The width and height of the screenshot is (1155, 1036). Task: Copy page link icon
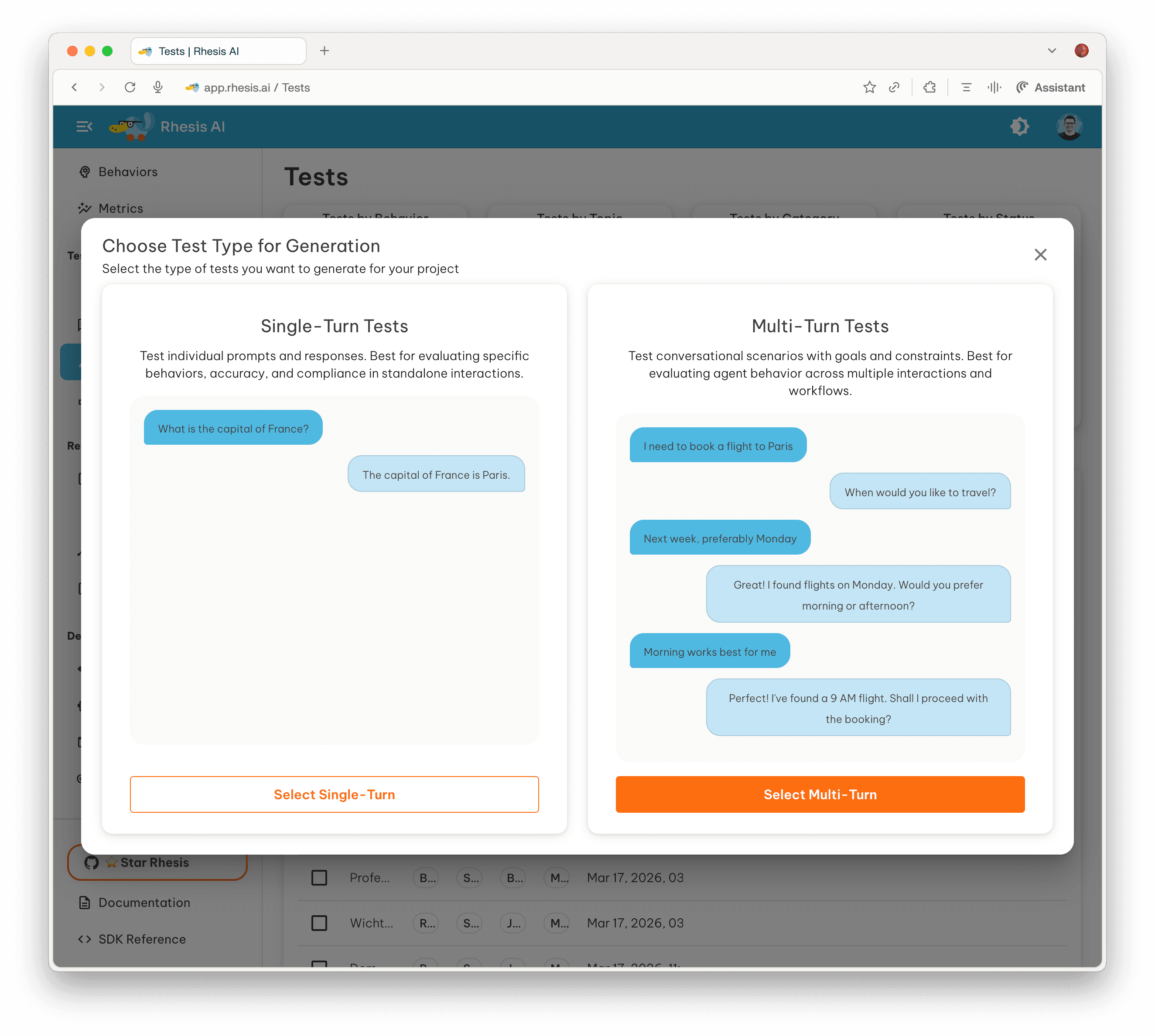point(894,87)
